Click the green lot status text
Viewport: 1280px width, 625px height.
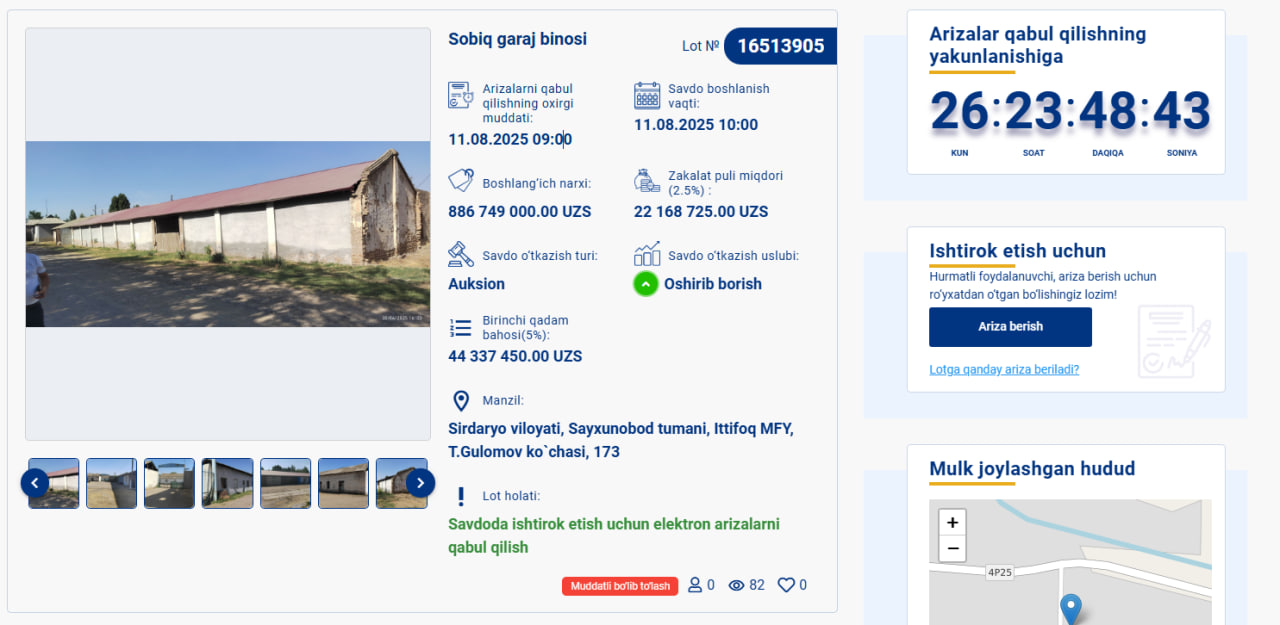click(x=614, y=536)
